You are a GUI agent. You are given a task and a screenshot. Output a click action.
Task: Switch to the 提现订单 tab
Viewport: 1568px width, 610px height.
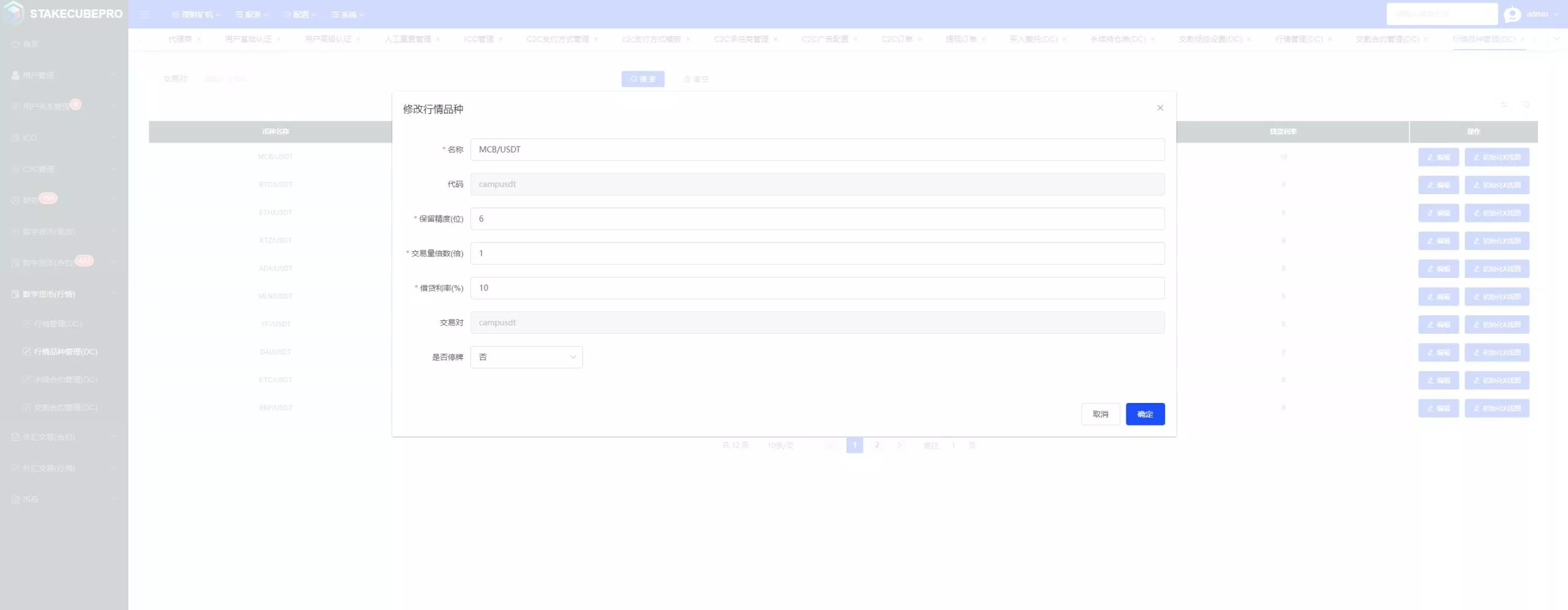[x=960, y=39]
